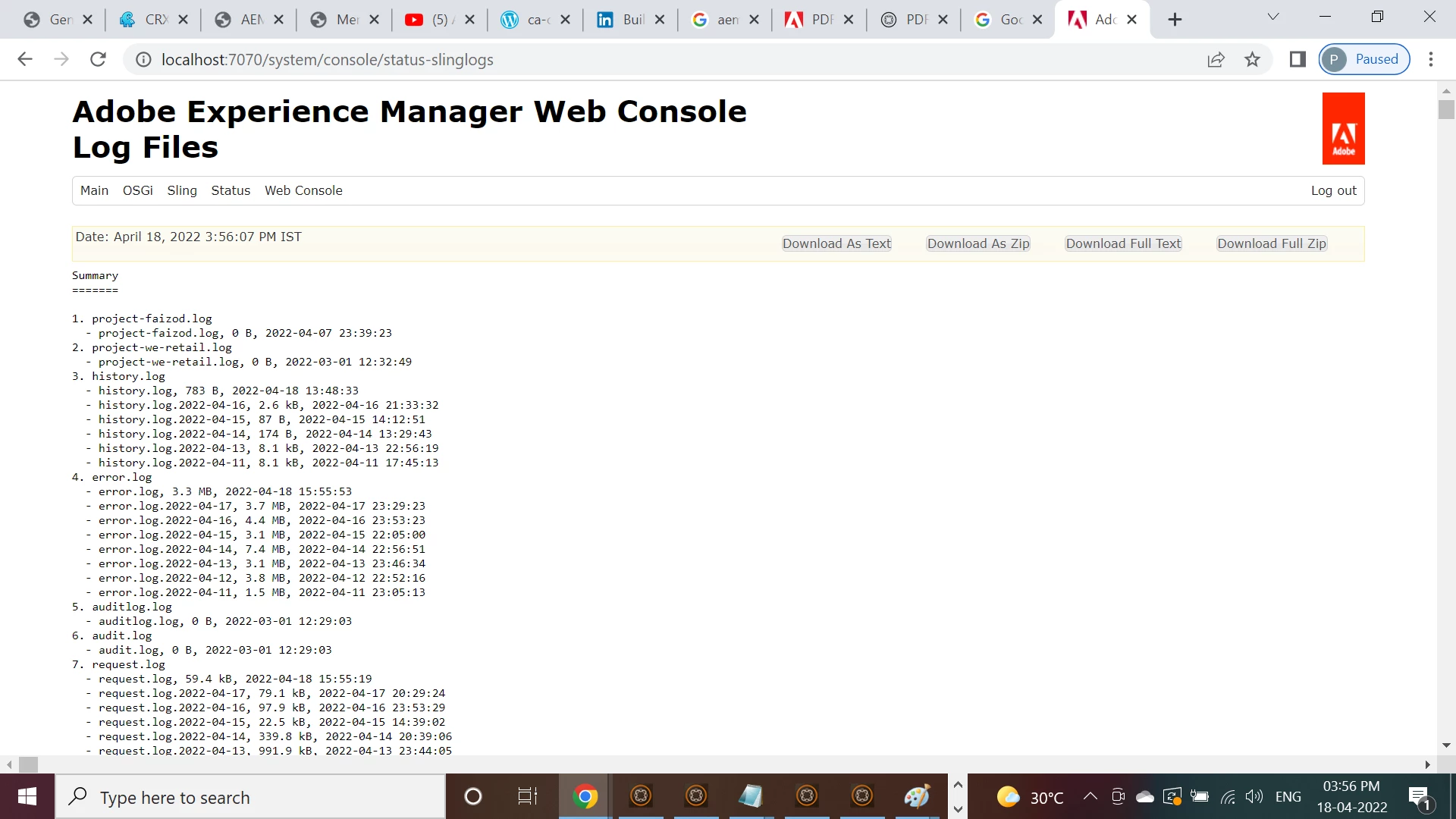Open the Status menu

(x=231, y=190)
